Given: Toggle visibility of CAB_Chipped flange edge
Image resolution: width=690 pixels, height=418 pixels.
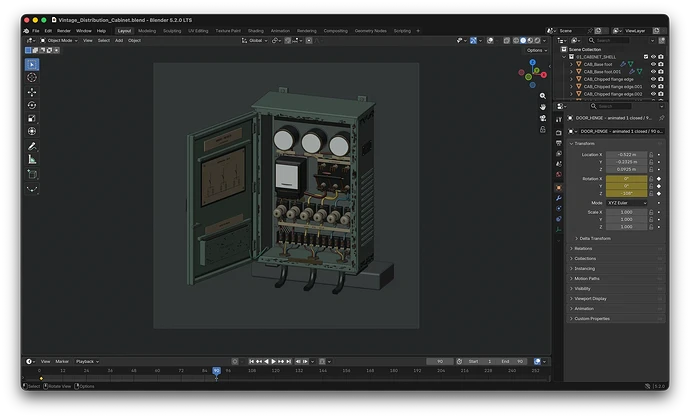Looking at the screenshot, I should (x=653, y=79).
